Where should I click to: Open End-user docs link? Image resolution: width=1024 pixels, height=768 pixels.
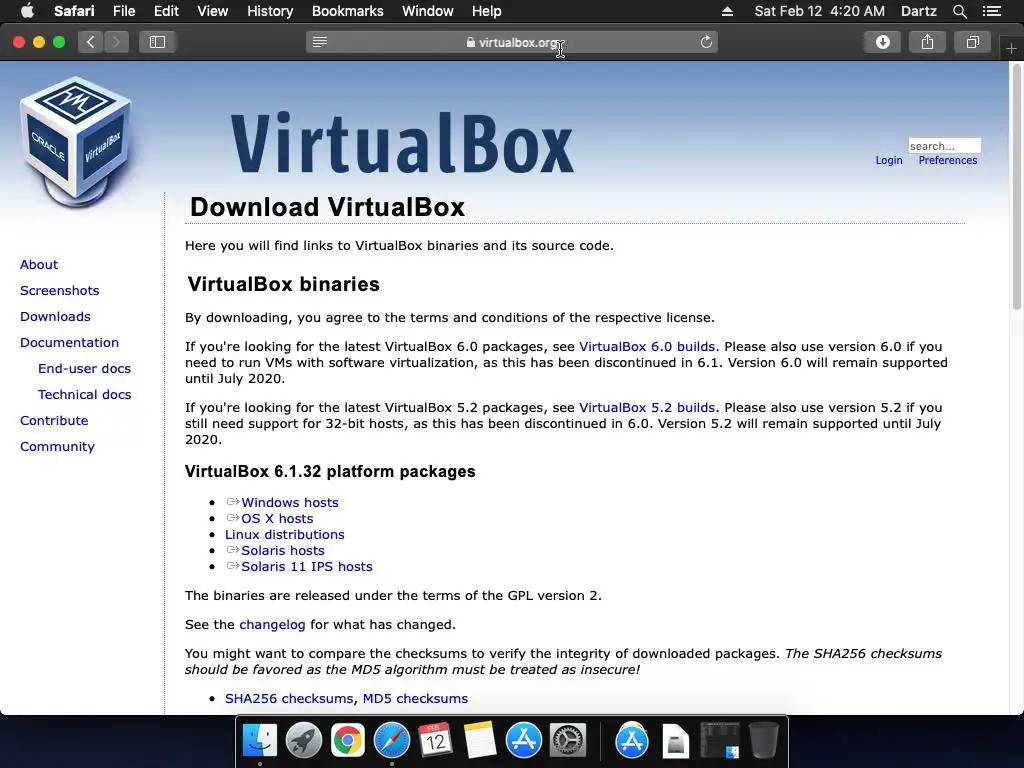coord(84,369)
